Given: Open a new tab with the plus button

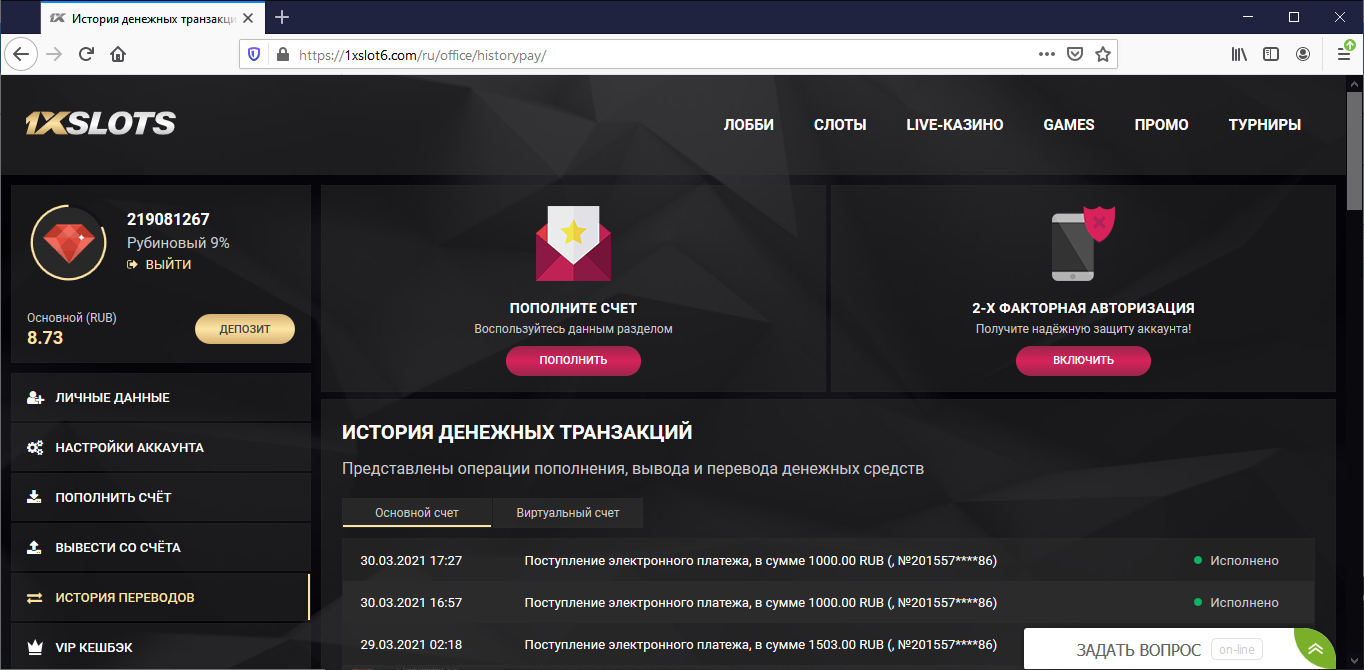Looking at the screenshot, I should pos(282,17).
